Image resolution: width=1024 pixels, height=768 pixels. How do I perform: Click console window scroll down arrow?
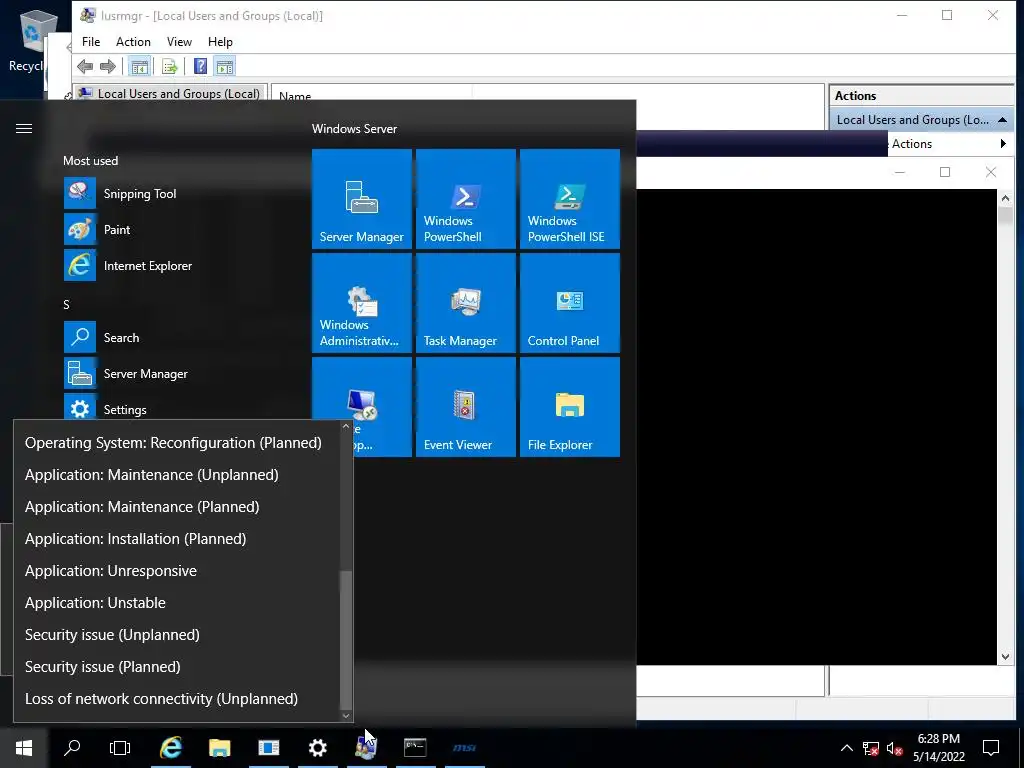[x=1005, y=657]
